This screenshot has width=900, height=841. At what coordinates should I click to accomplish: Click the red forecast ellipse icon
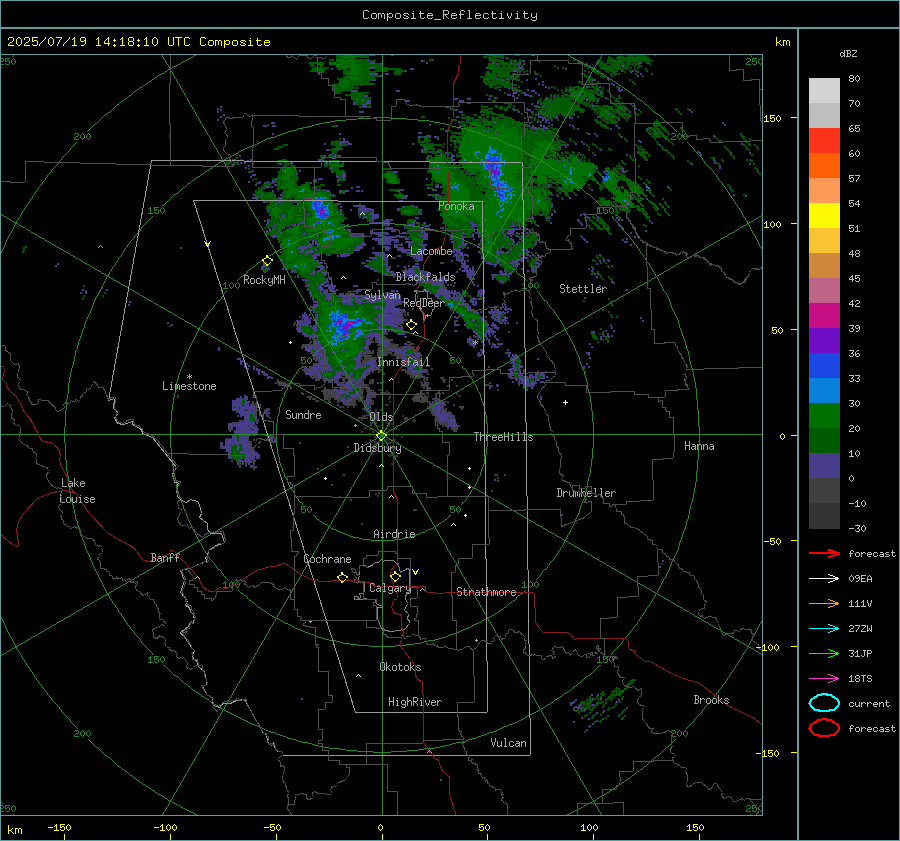tap(824, 728)
